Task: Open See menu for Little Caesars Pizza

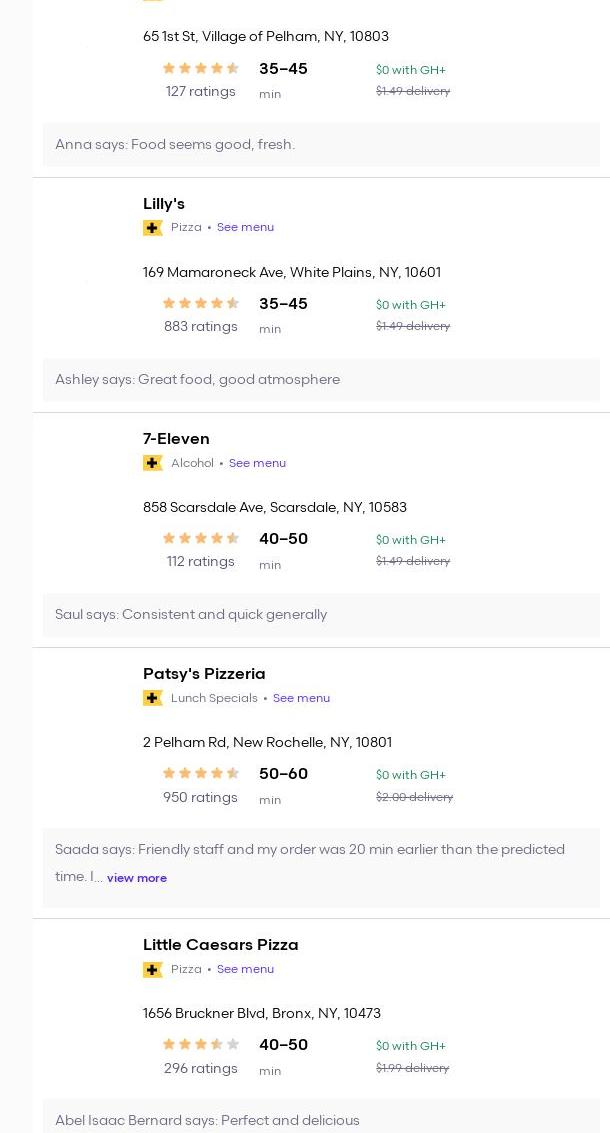Action: point(245,969)
